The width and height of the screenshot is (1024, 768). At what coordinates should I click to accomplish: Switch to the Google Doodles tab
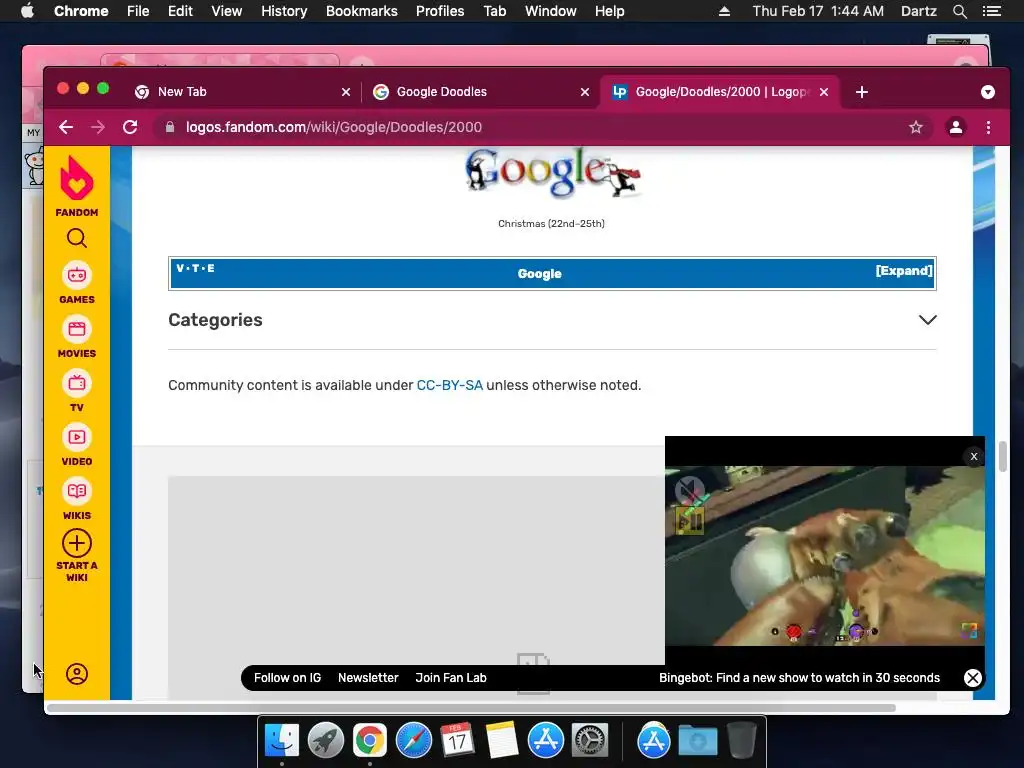point(482,92)
